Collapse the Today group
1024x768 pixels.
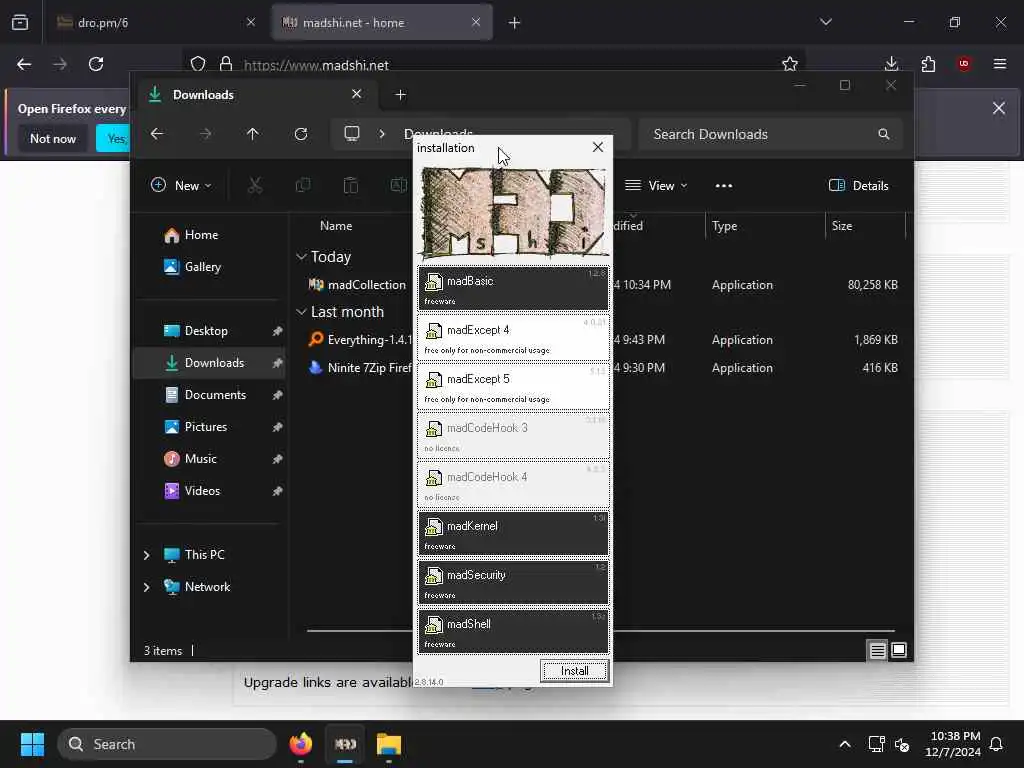coord(301,257)
